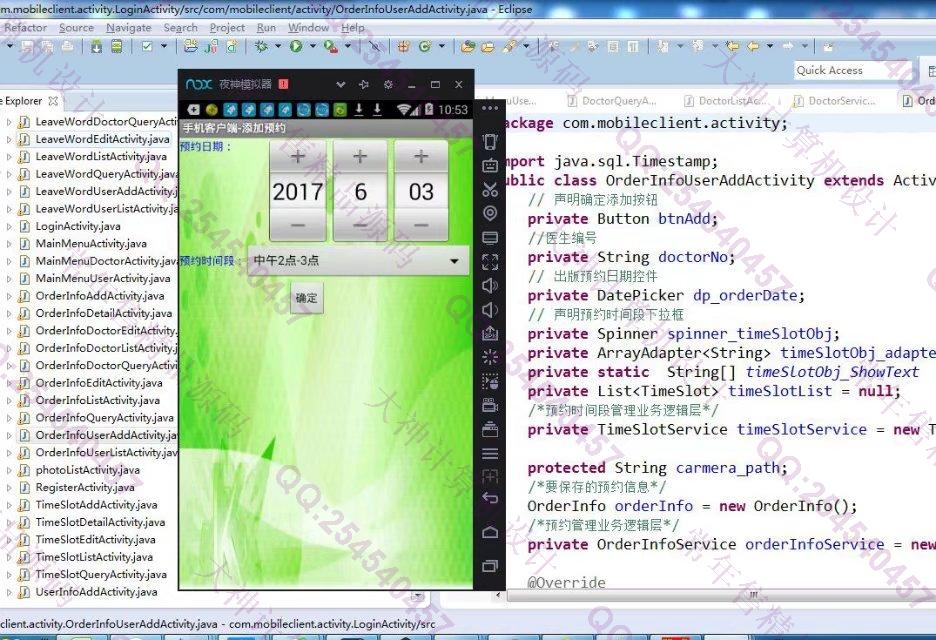This screenshot has width=936, height=640.
Task: Expand LoginActivity.java tree node
Action: [x=9, y=226]
